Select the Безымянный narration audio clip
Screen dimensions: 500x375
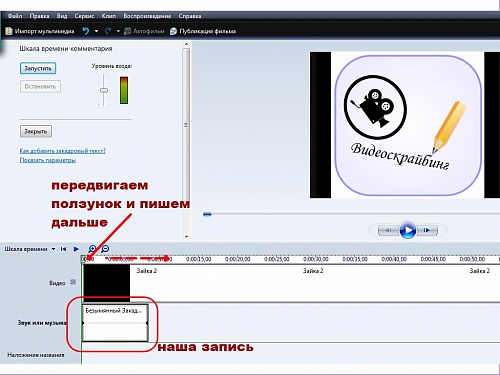coord(115,323)
